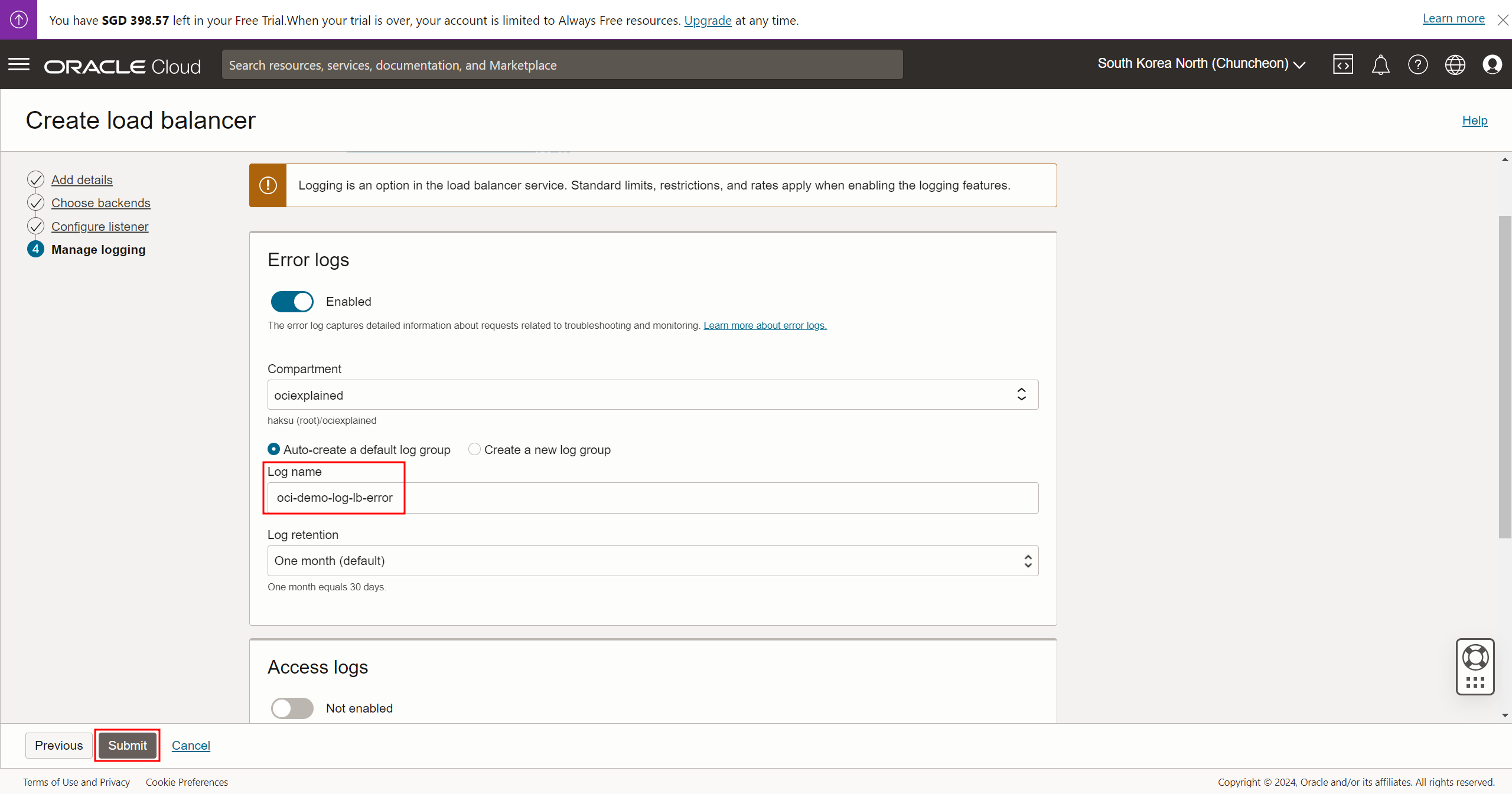Open the Compartment dropdown
The image size is (1512, 794).
pyautogui.click(x=653, y=395)
